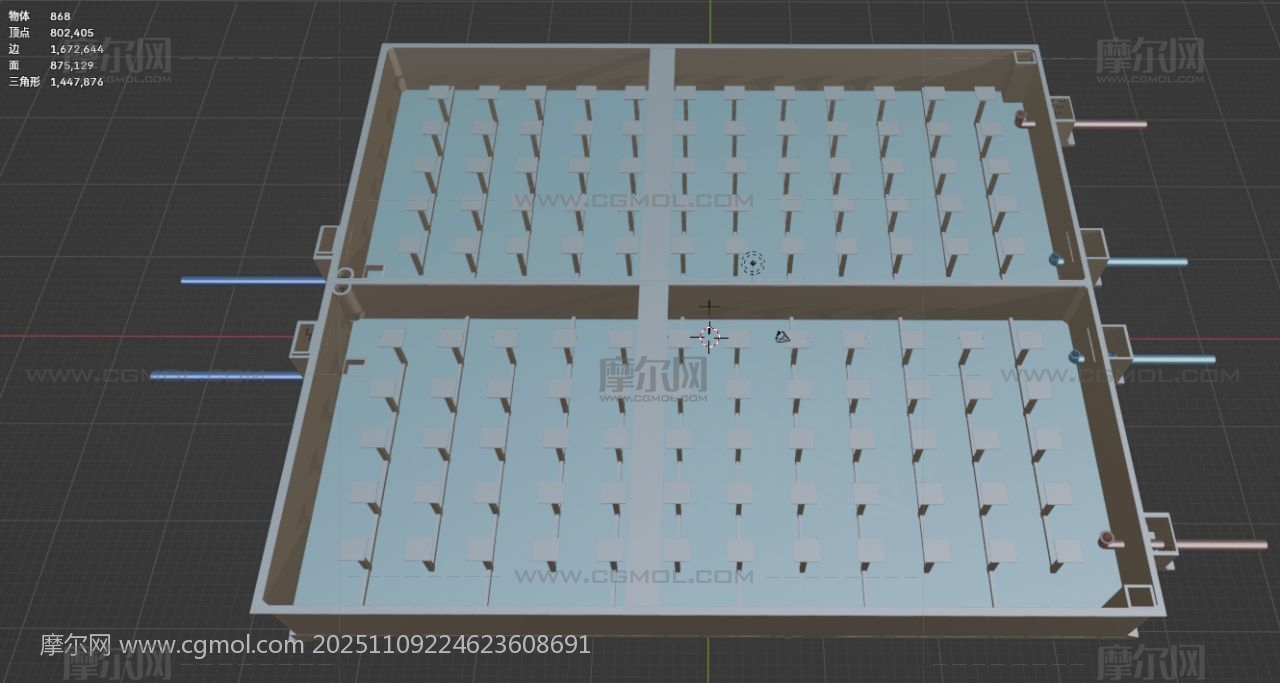Select the lower blue pipe on left side
The height and width of the screenshot is (683, 1280).
pyautogui.click(x=225, y=376)
